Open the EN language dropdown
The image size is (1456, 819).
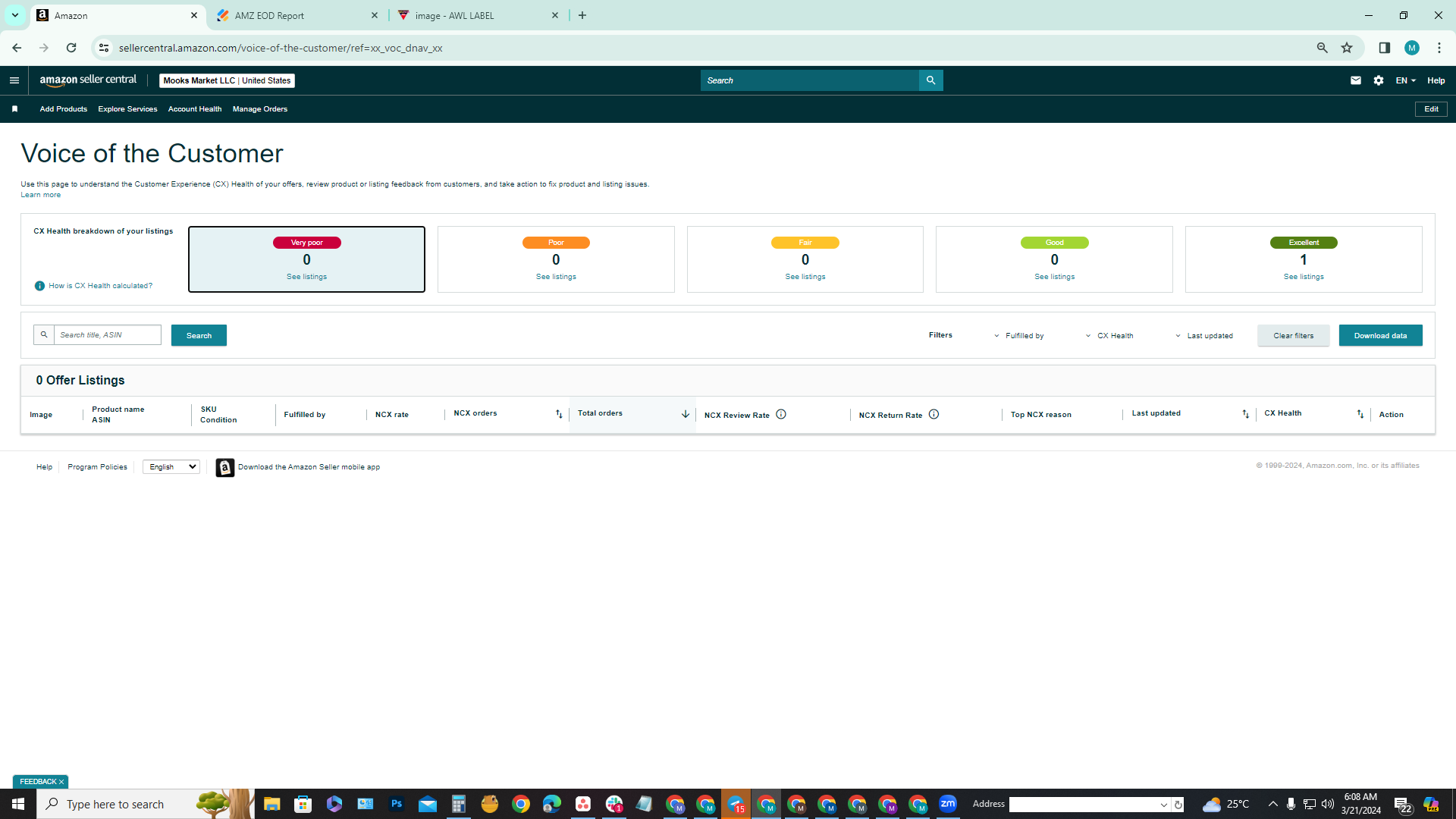pyautogui.click(x=1406, y=80)
